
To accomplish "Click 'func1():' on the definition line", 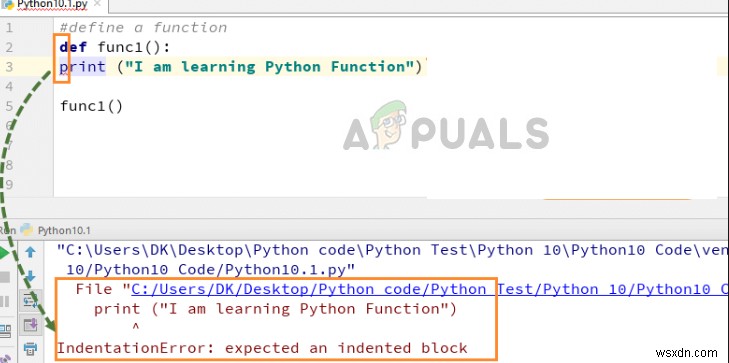I will tap(134, 47).
